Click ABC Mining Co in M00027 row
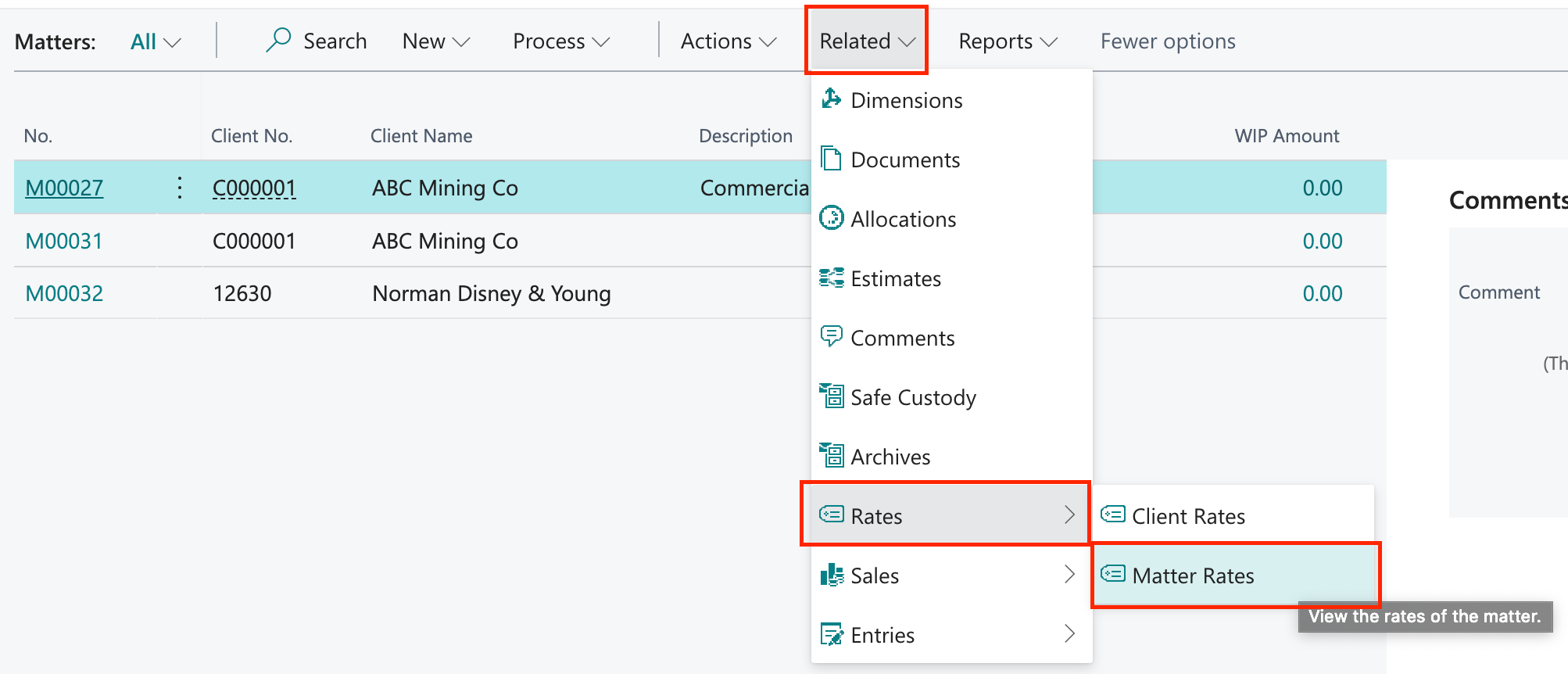 [x=445, y=188]
